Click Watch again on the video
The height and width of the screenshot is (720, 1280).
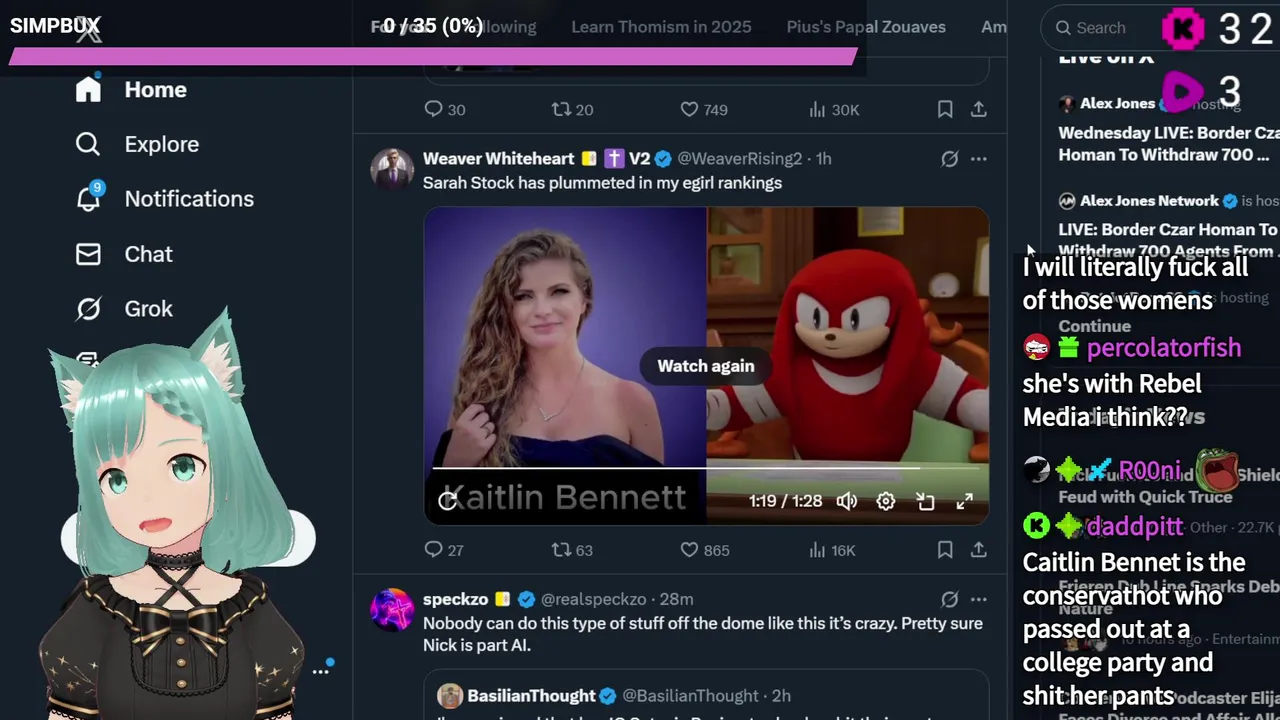tap(706, 366)
